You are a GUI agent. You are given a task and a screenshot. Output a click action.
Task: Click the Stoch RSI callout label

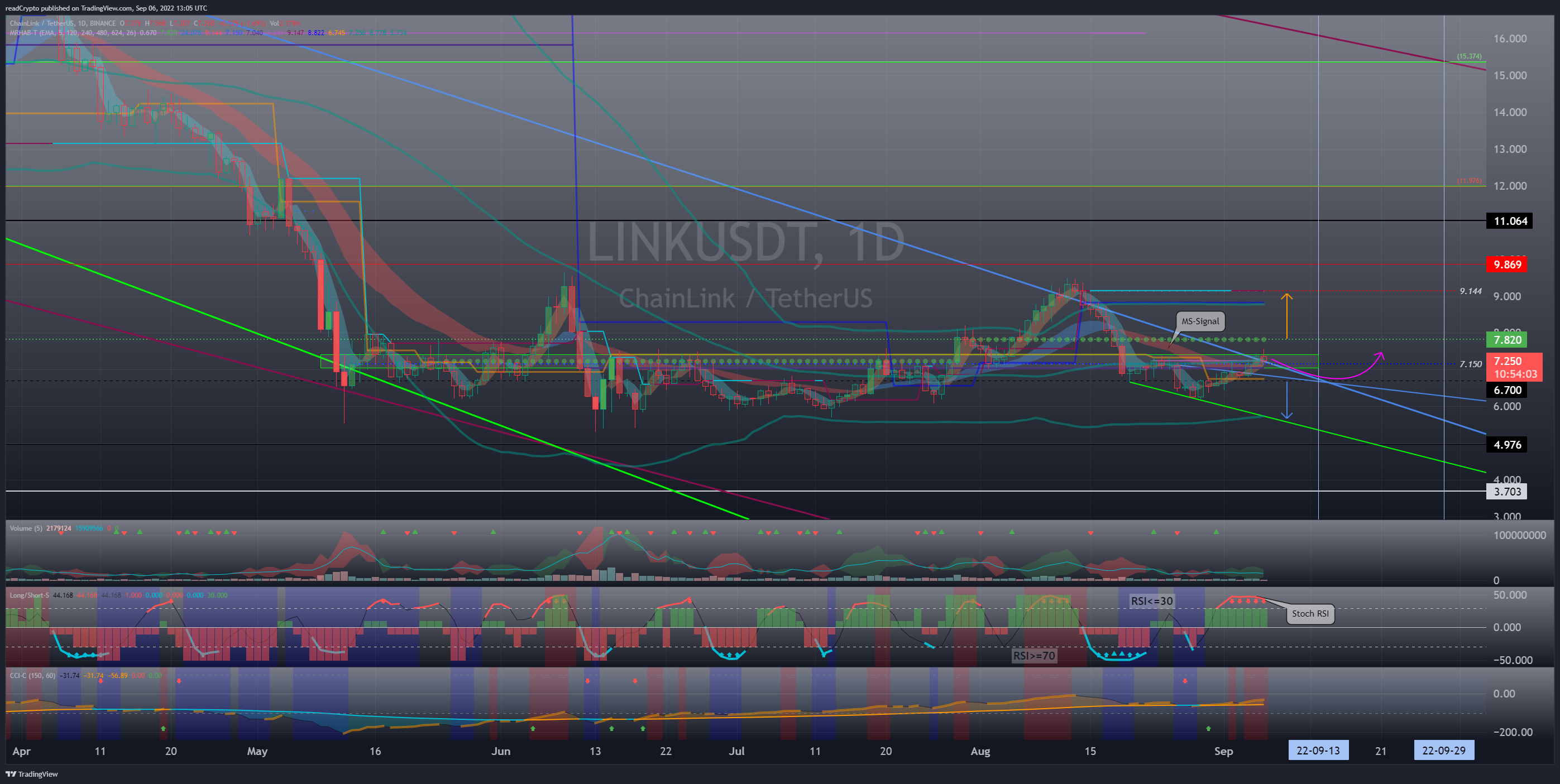click(x=1310, y=613)
